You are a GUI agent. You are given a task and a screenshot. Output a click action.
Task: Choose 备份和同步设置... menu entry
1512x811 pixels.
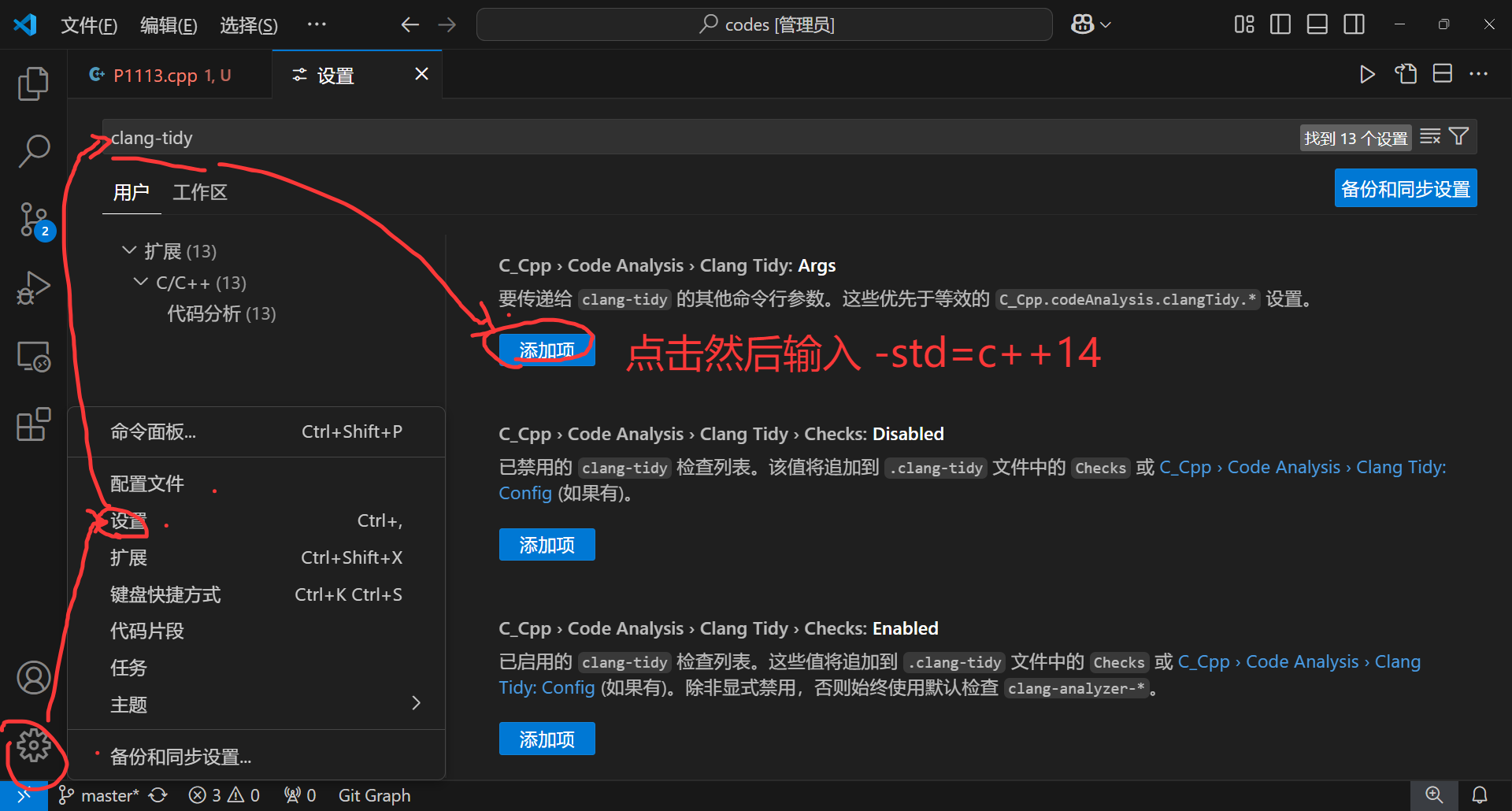(256, 757)
